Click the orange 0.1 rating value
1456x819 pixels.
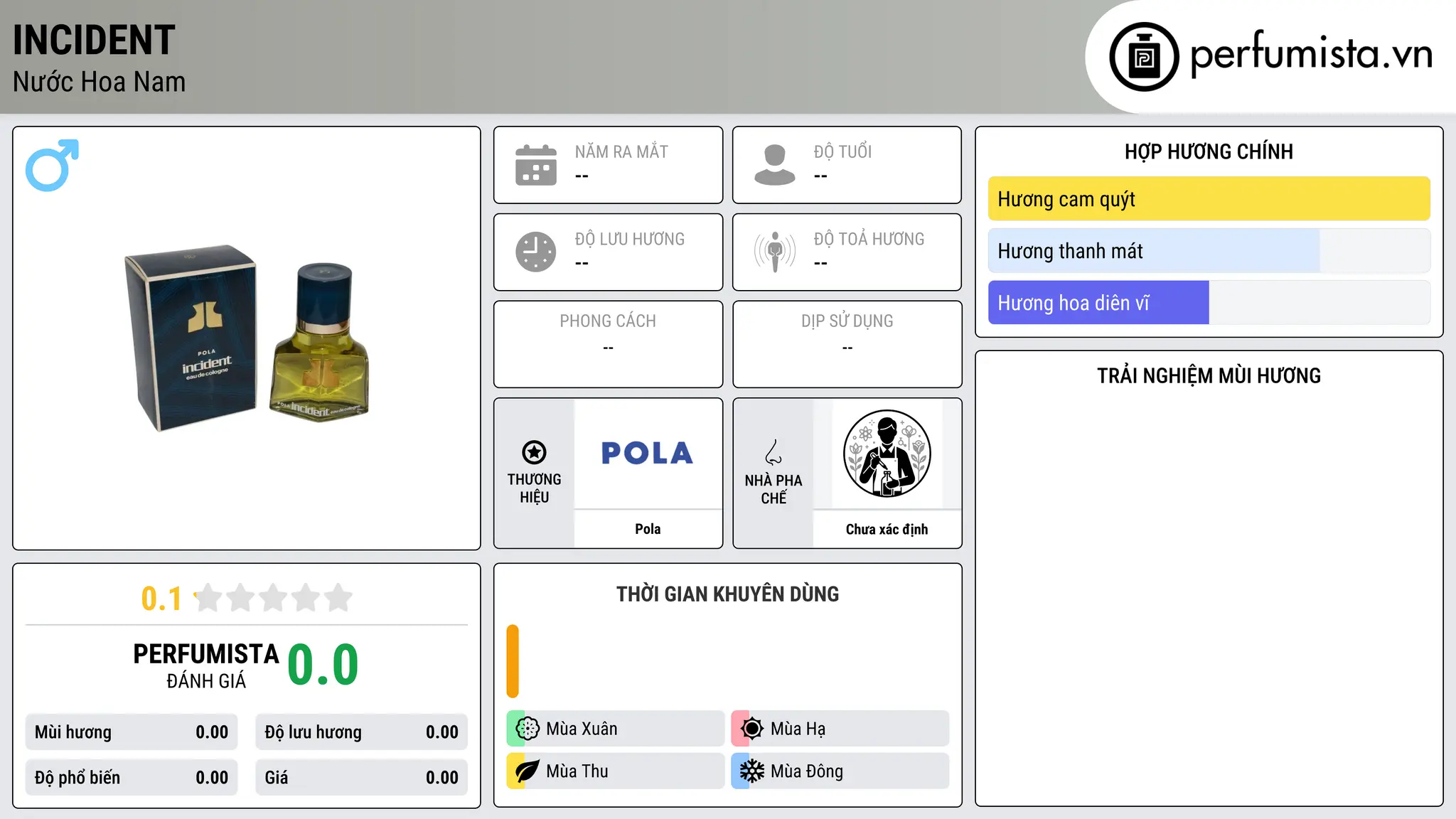coord(161,599)
